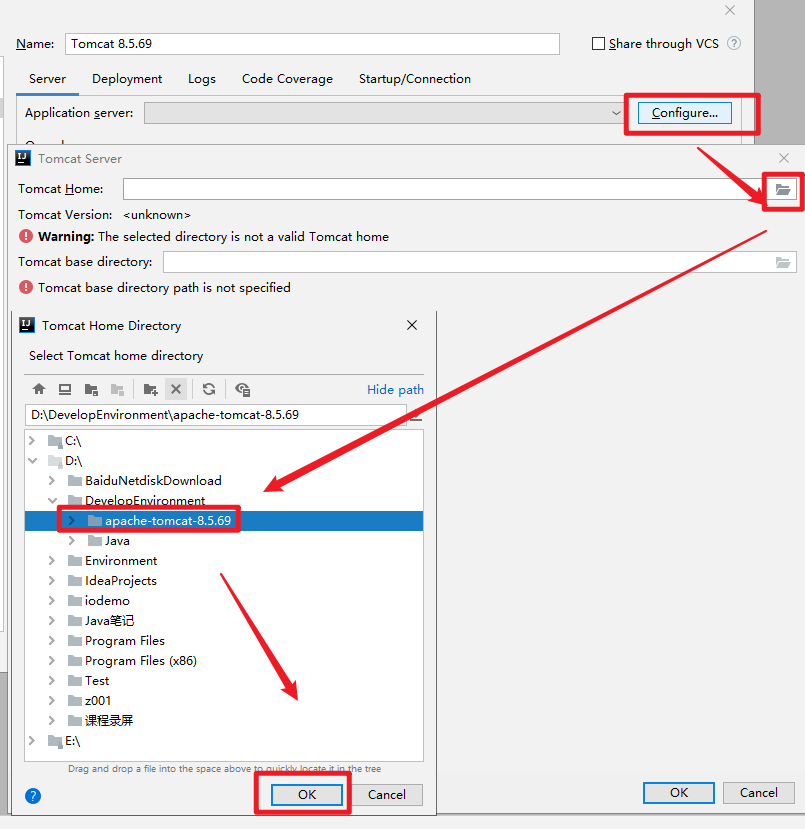Click the Project directory icon in chooser toolbar
Viewport: 805px width, 829px height.
pos(91,390)
